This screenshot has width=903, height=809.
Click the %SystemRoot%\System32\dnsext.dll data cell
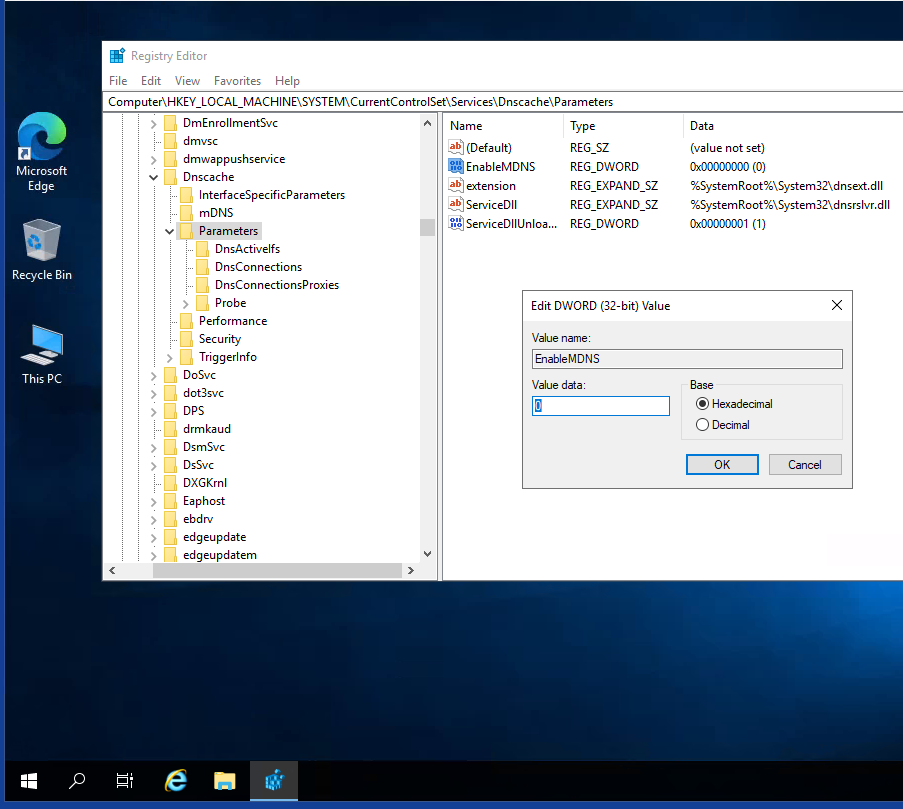[x=786, y=185]
